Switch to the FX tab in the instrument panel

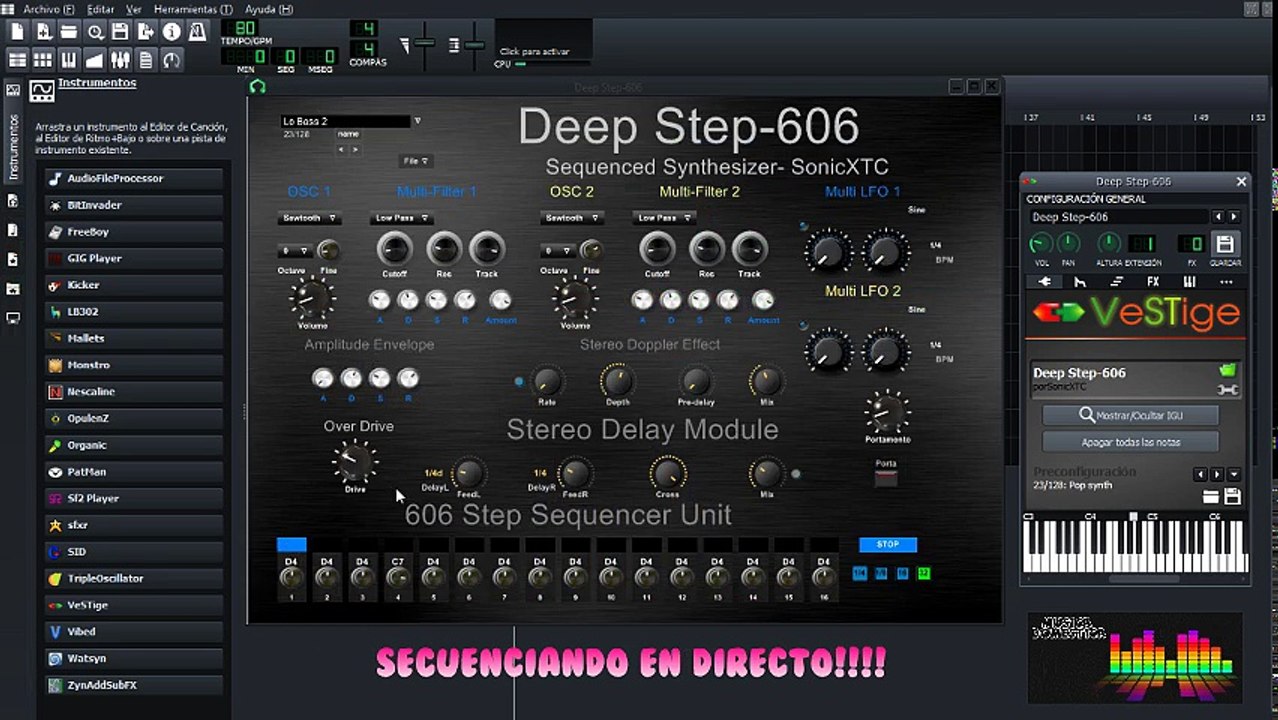[x=1153, y=282]
